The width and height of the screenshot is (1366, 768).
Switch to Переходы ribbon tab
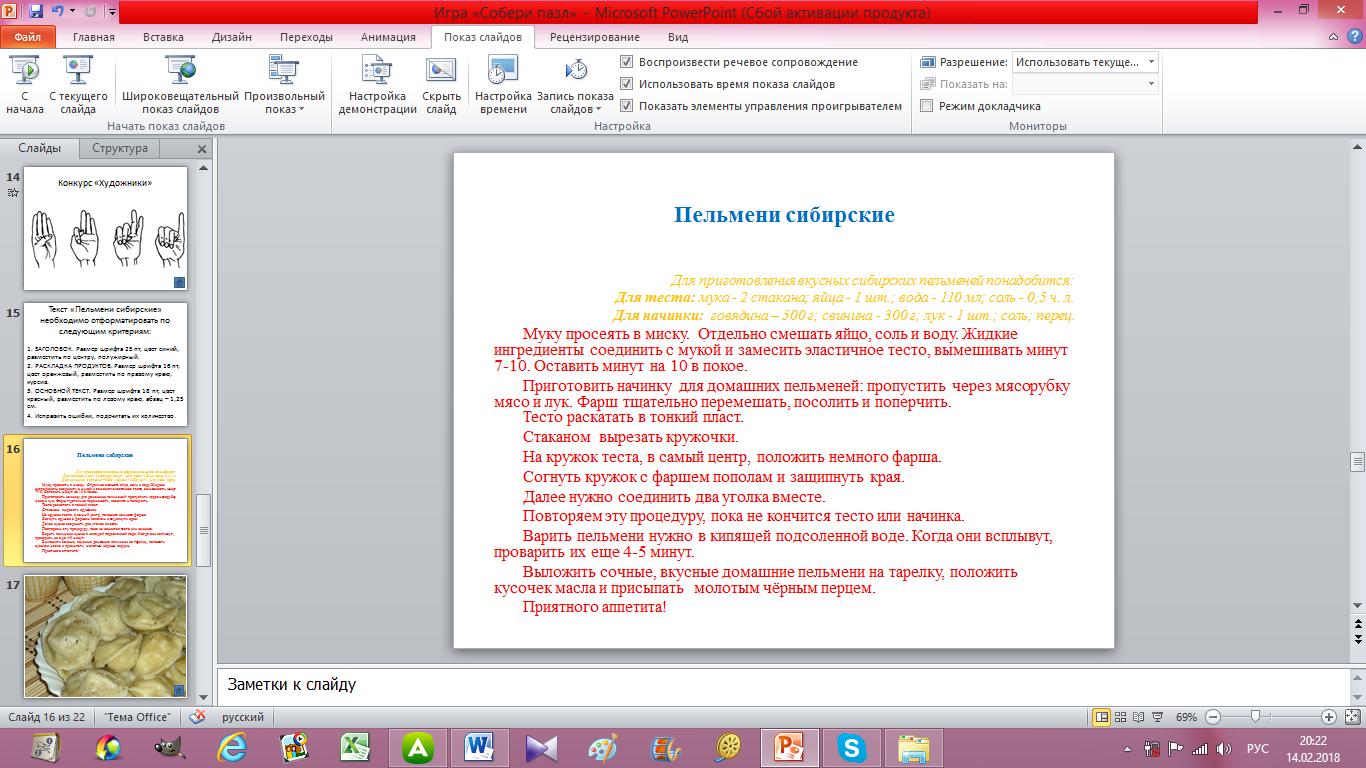[306, 37]
